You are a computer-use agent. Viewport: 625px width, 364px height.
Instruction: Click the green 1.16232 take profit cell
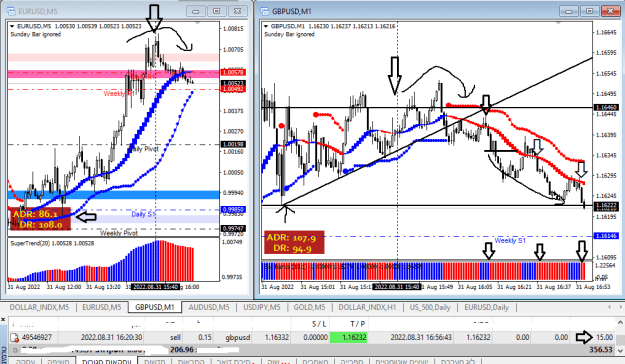click(x=349, y=338)
